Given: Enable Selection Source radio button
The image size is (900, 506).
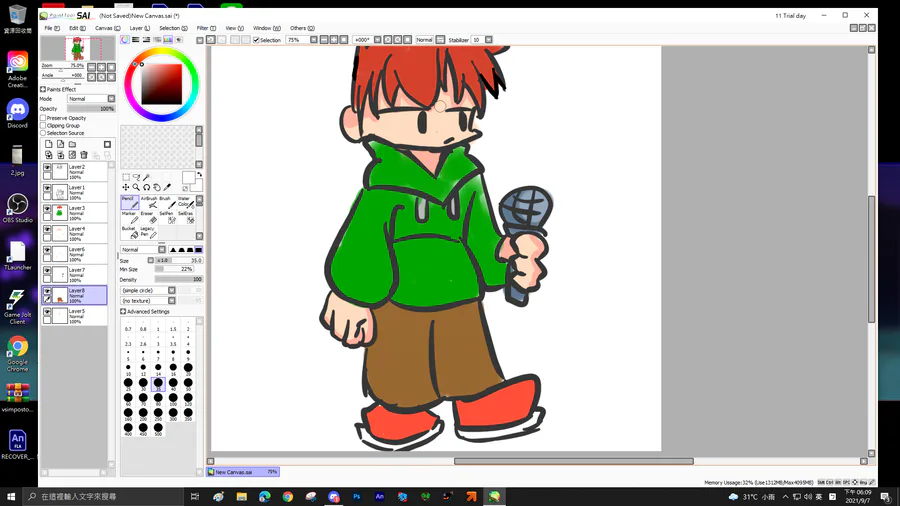Looking at the screenshot, I should 43,133.
